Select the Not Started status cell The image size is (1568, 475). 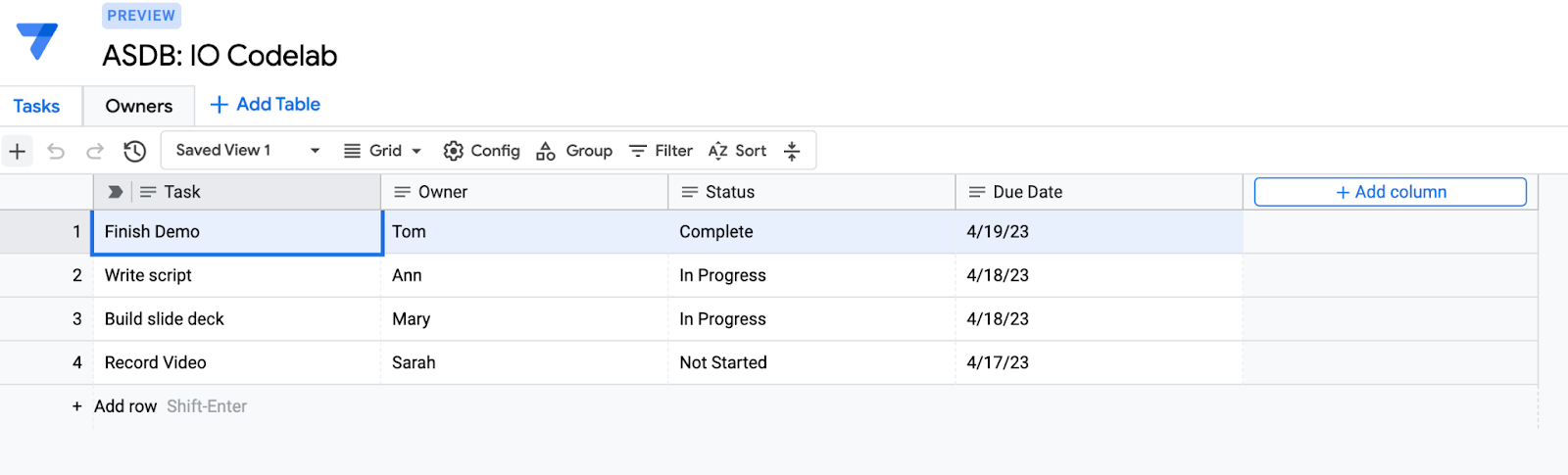(x=723, y=362)
